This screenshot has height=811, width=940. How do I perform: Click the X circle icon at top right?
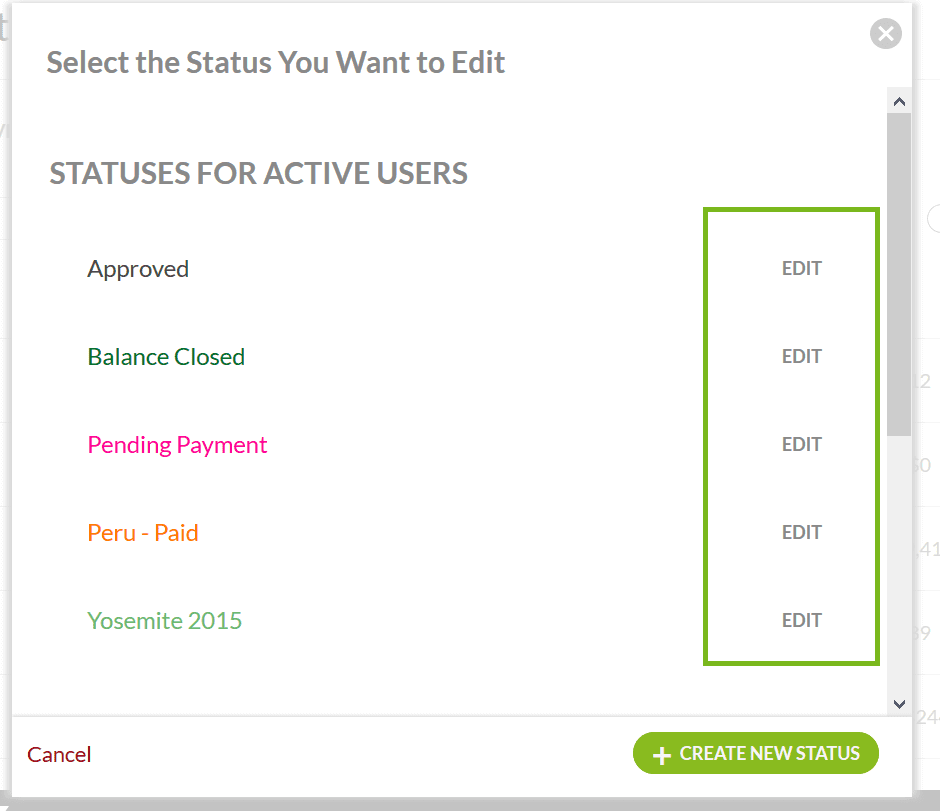tap(885, 33)
